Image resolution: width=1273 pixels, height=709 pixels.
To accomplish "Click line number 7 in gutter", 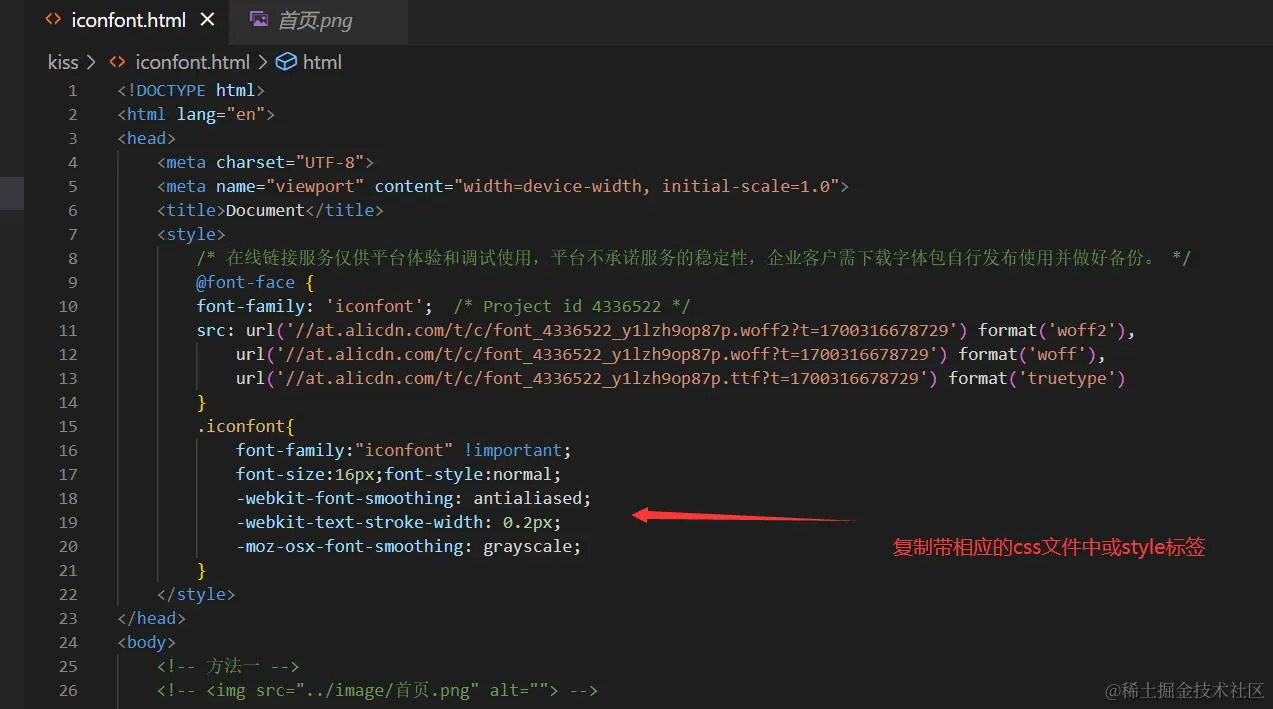I will click(72, 234).
